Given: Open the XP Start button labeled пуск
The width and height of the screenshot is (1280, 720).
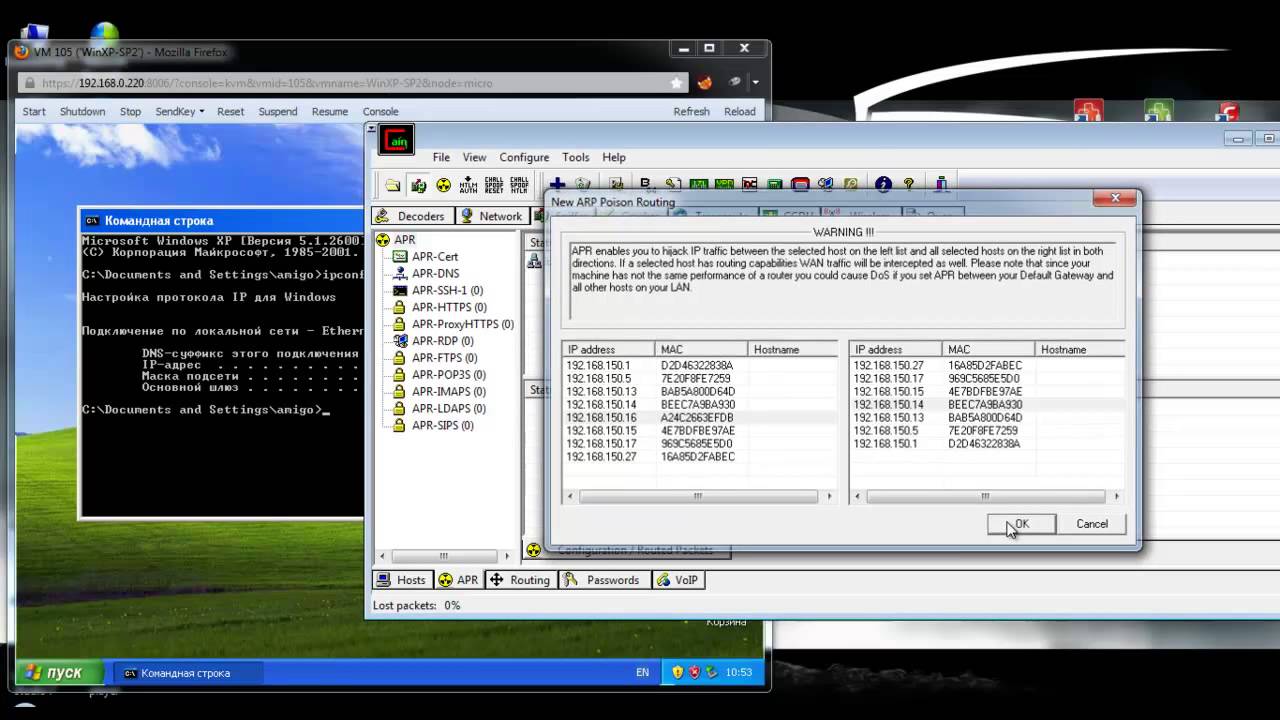Looking at the screenshot, I should click(x=61, y=673).
